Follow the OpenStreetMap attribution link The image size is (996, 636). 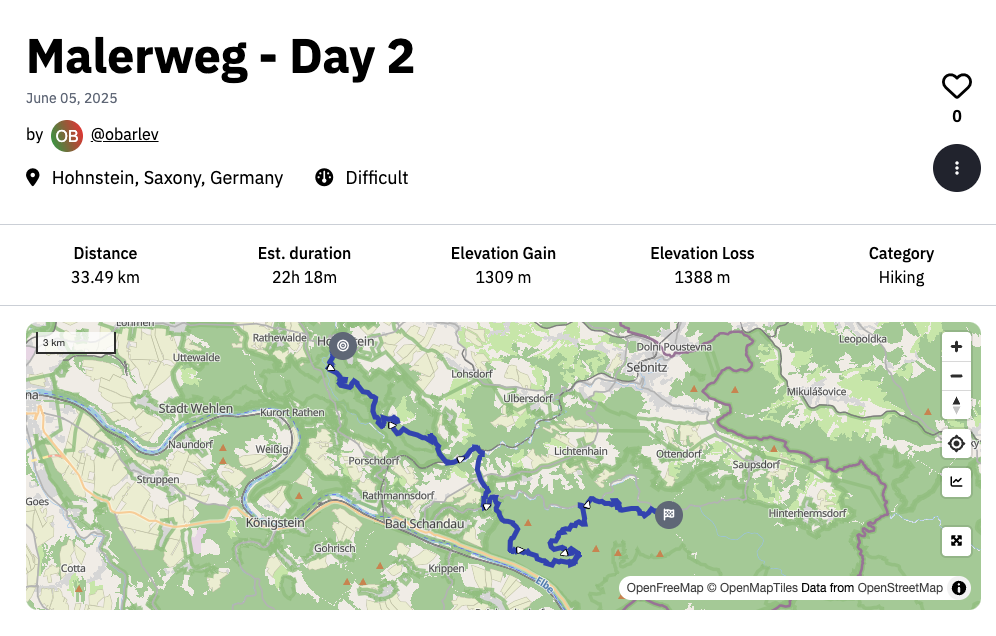[899, 588]
